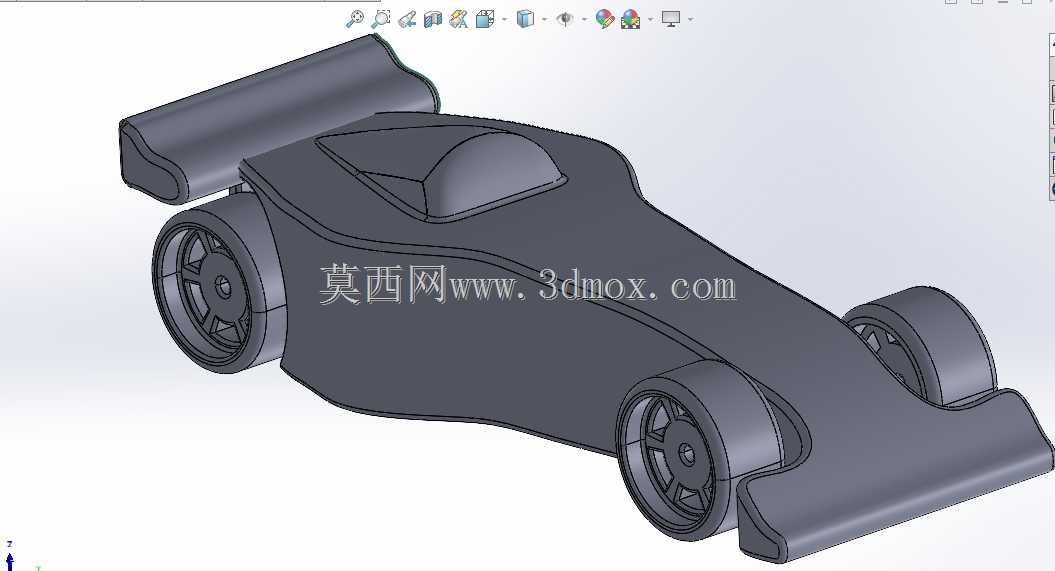Expand the View Orientation dropdown arrow

point(505,20)
